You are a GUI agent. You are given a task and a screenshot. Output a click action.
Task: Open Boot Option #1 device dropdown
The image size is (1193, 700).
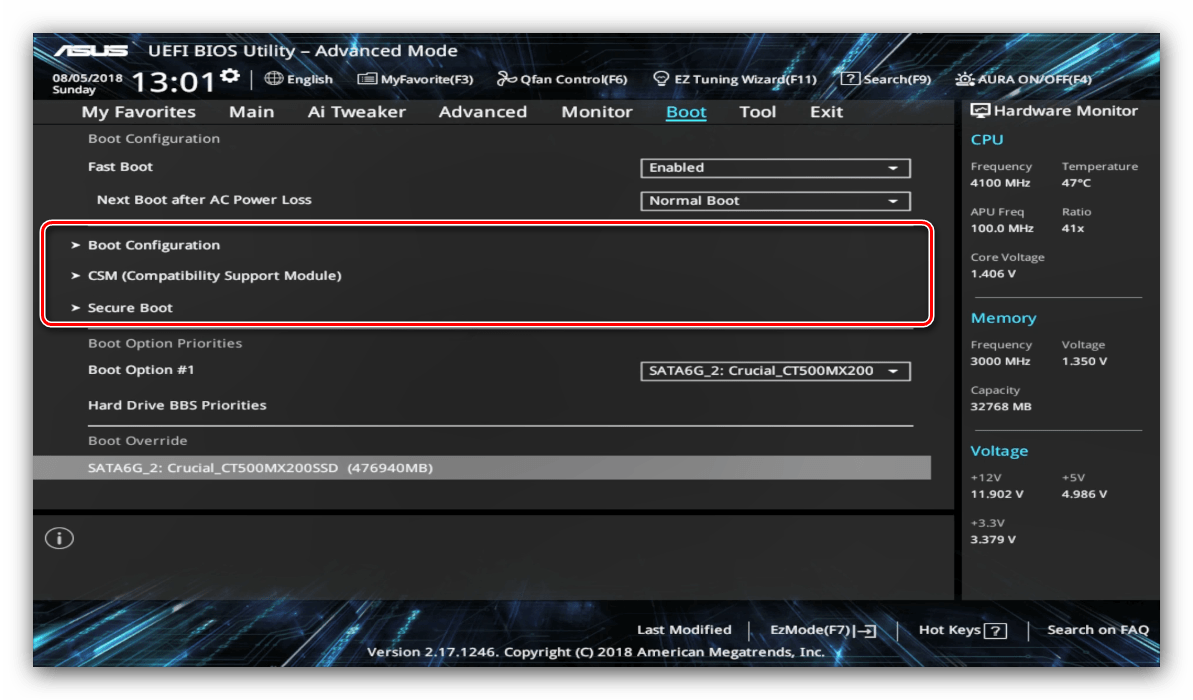click(x=775, y=371)
